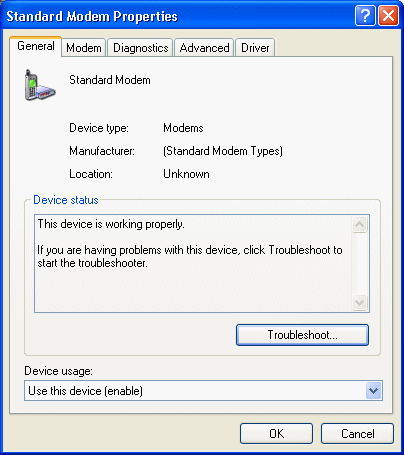Click the '(Standard Modem Types)' manufacturer value

point(223,151)
